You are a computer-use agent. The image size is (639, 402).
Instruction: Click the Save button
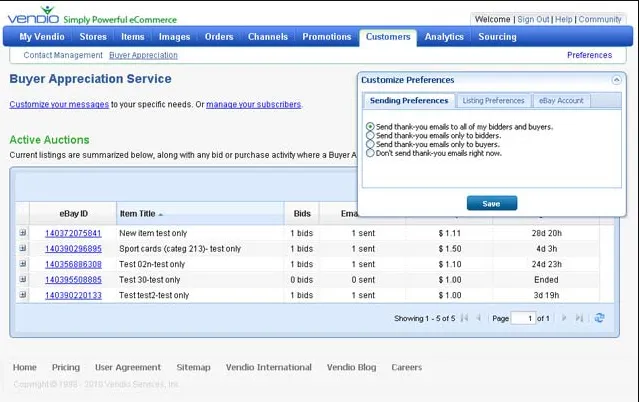(492, 203)
